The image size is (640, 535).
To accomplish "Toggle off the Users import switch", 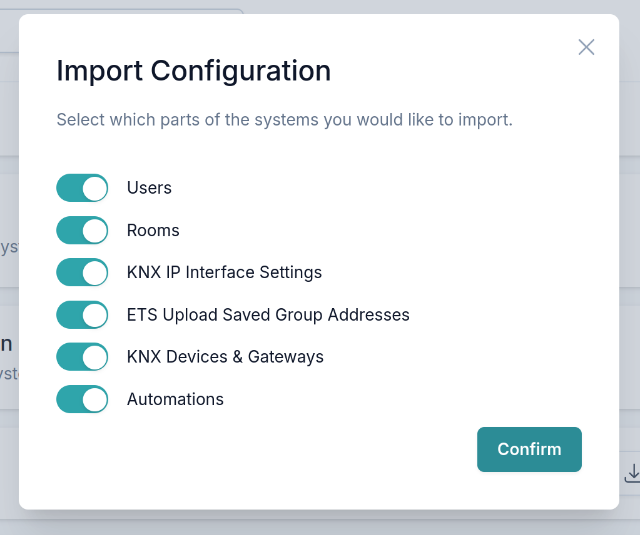I will [x=82, y=188].
